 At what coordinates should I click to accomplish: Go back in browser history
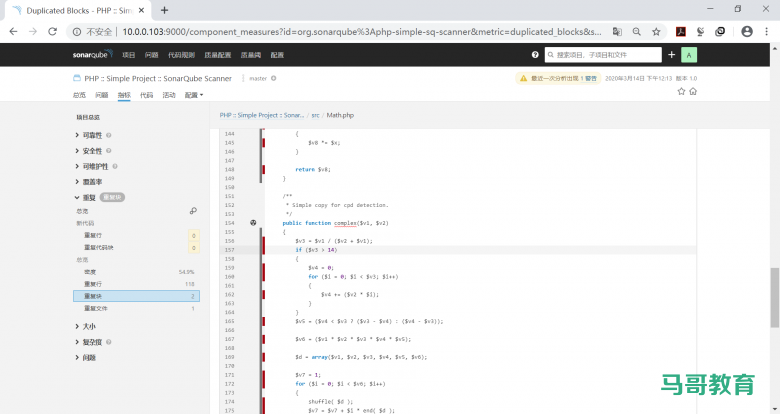13,31
